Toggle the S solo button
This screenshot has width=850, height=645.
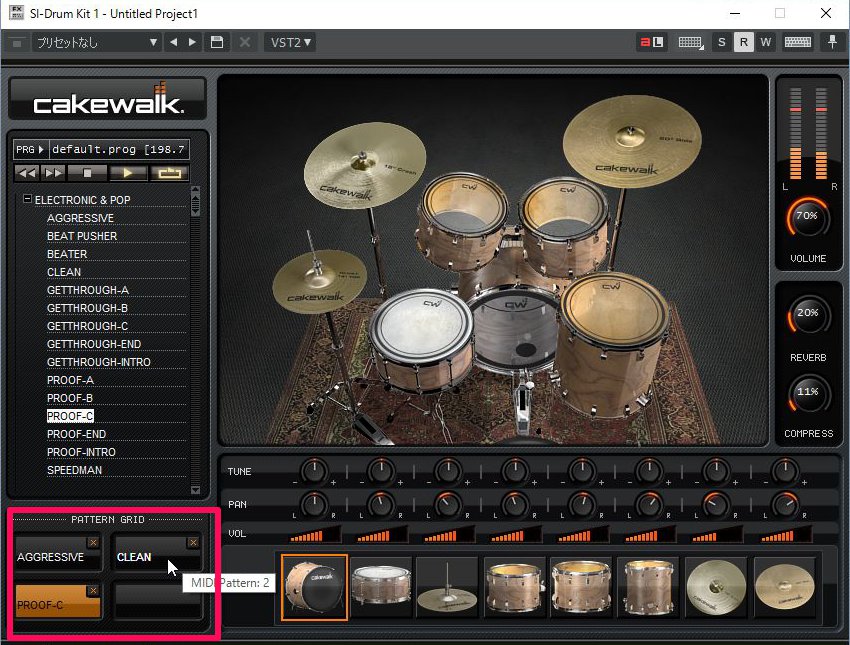click(x=722, y=42)
